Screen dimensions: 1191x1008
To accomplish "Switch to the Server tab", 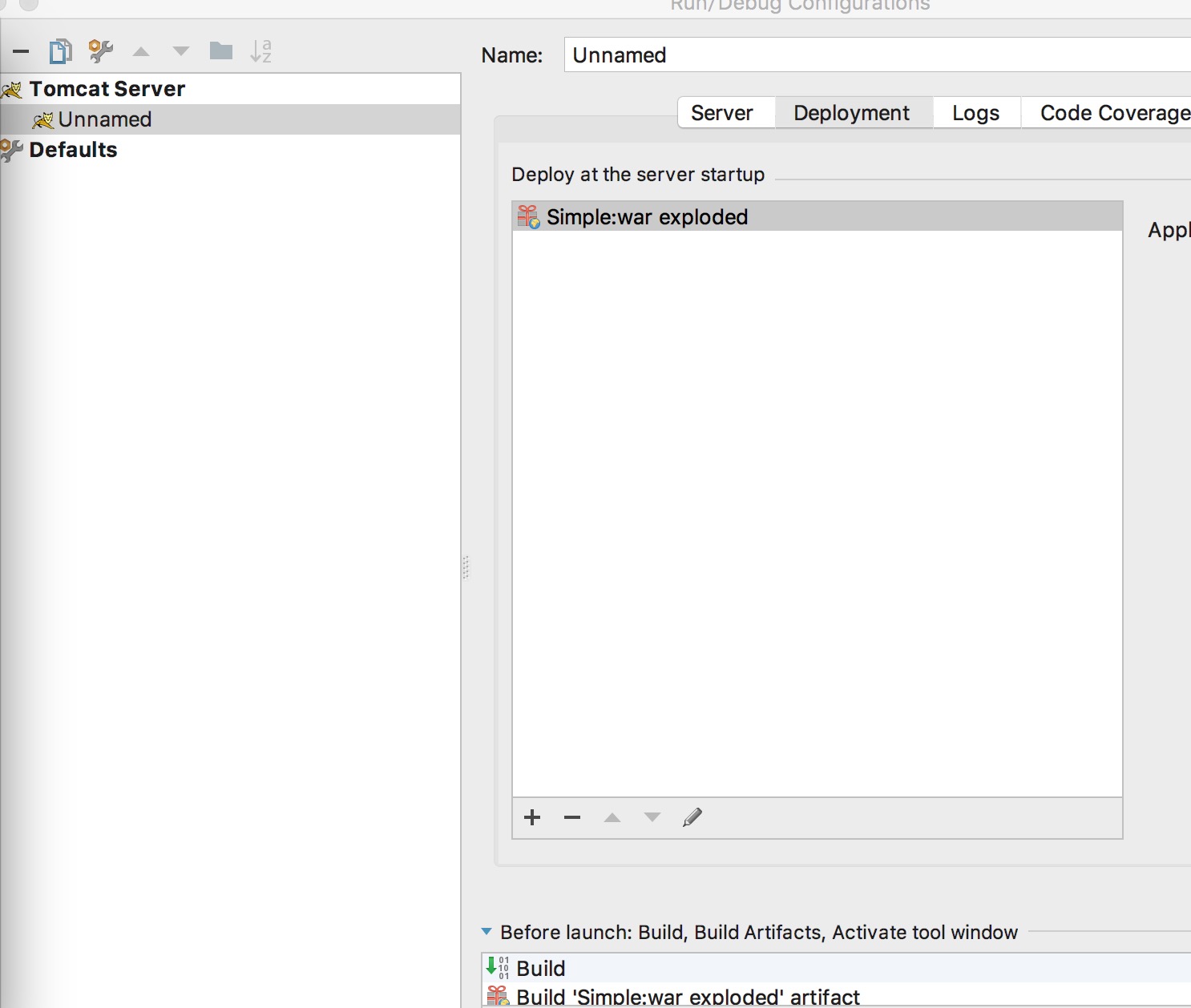I will pos(722,112).
